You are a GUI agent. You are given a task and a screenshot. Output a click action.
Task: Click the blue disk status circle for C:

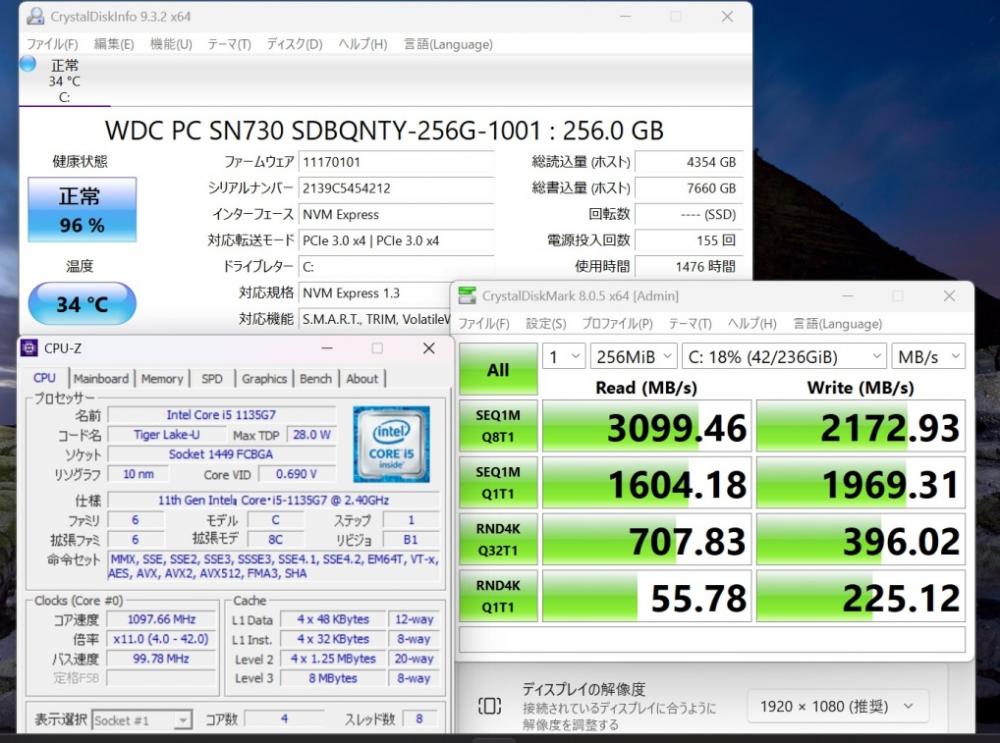28,64
